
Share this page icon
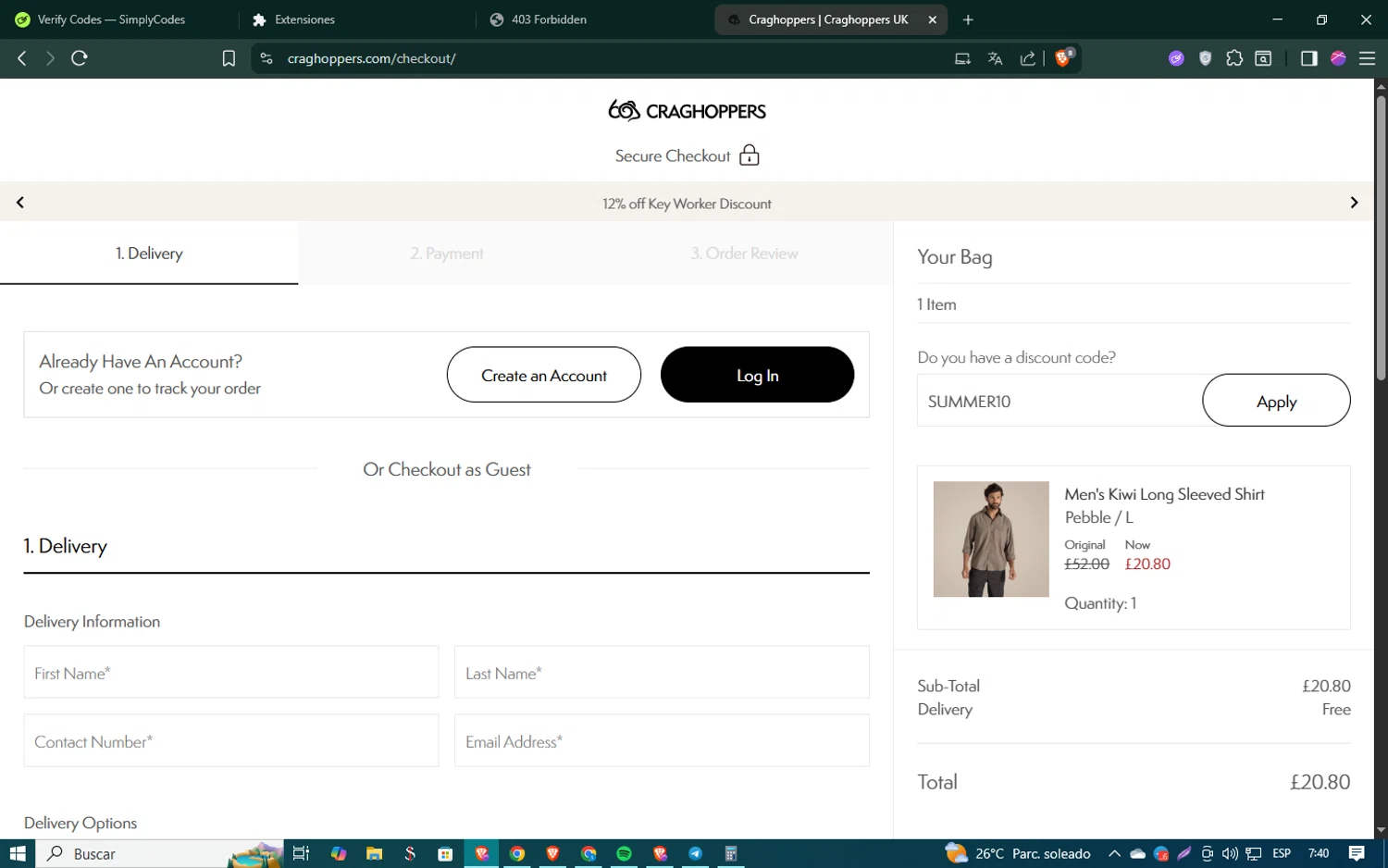1028,58
